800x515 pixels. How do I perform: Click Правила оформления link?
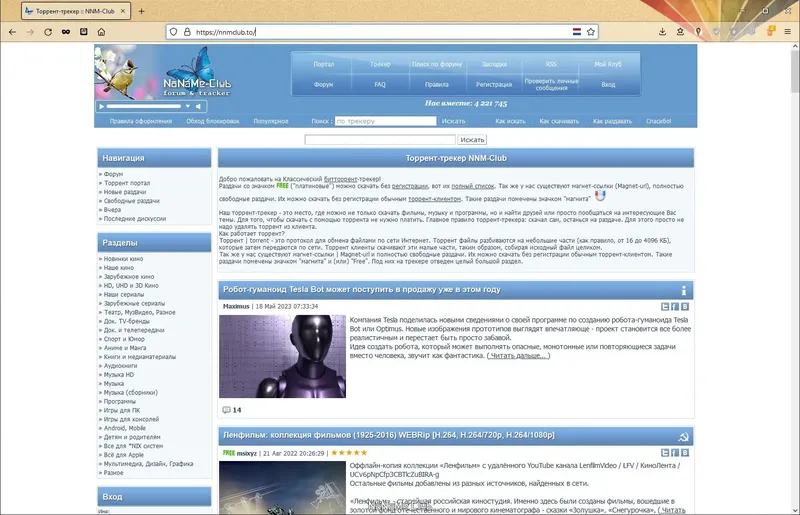(x=141, y=121)
